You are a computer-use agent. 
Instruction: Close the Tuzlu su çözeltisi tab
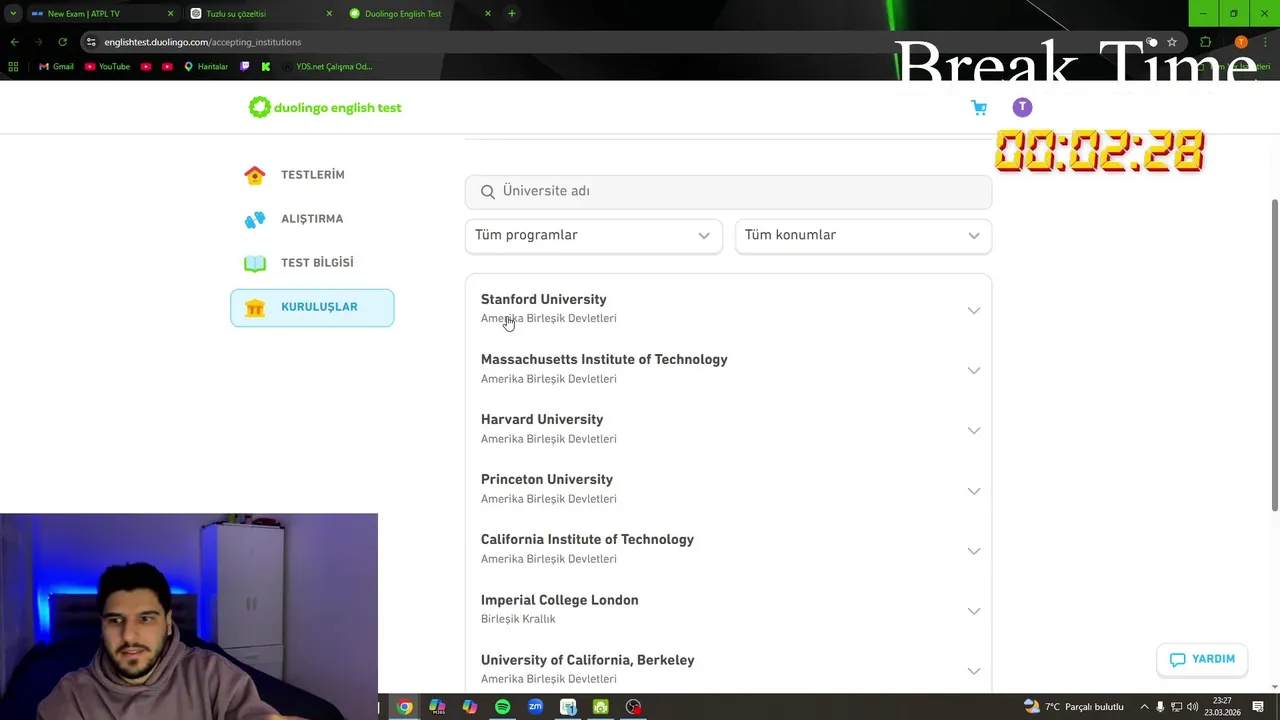329,14
